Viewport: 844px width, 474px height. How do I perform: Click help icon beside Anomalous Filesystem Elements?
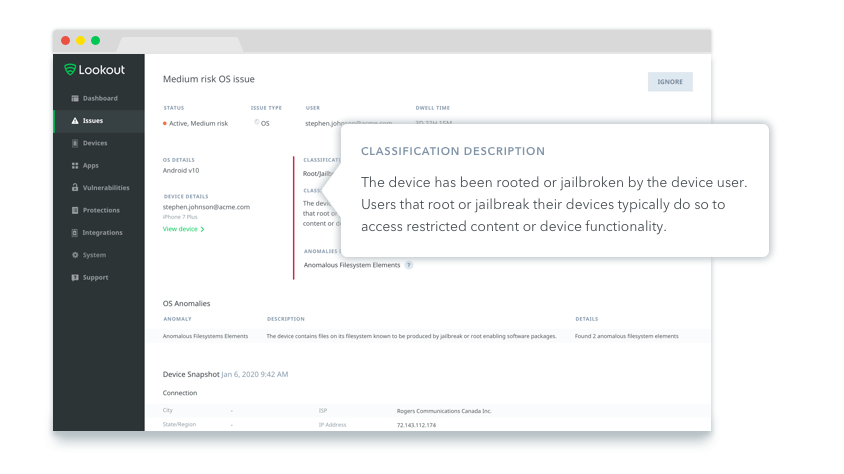[x=409, y=265]
